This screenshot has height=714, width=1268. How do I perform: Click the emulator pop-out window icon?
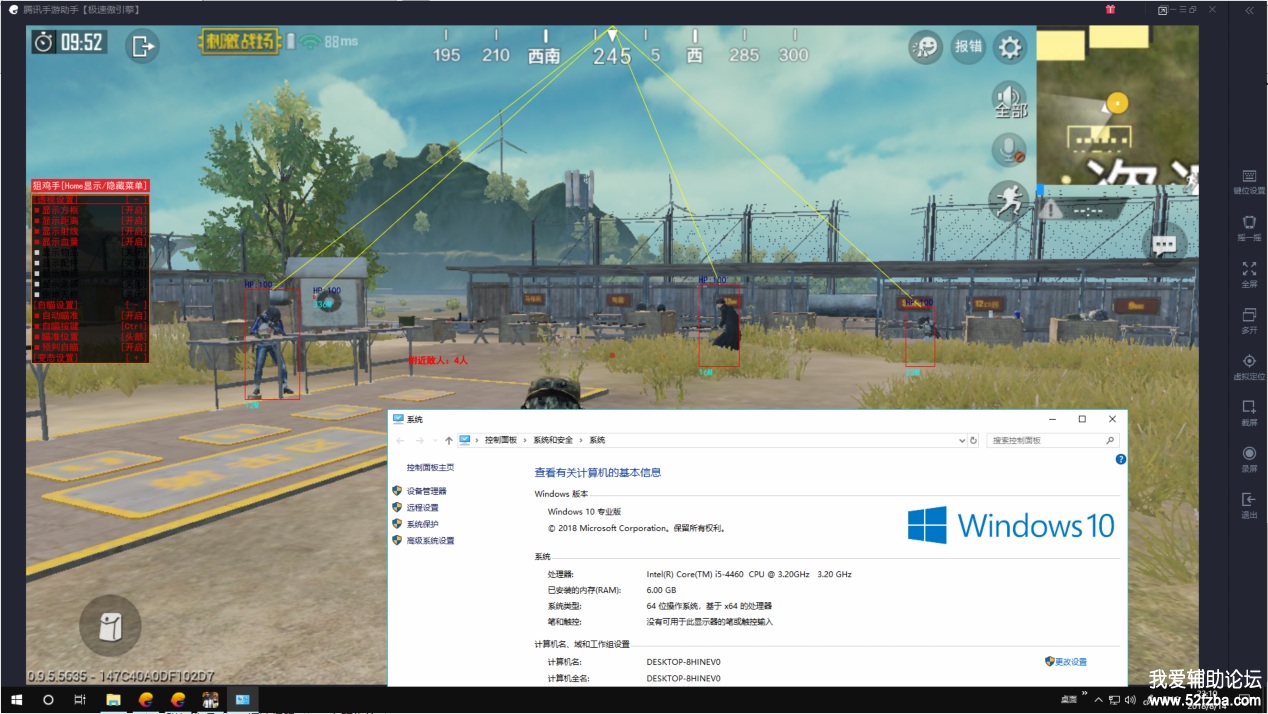coord(1163,9)
